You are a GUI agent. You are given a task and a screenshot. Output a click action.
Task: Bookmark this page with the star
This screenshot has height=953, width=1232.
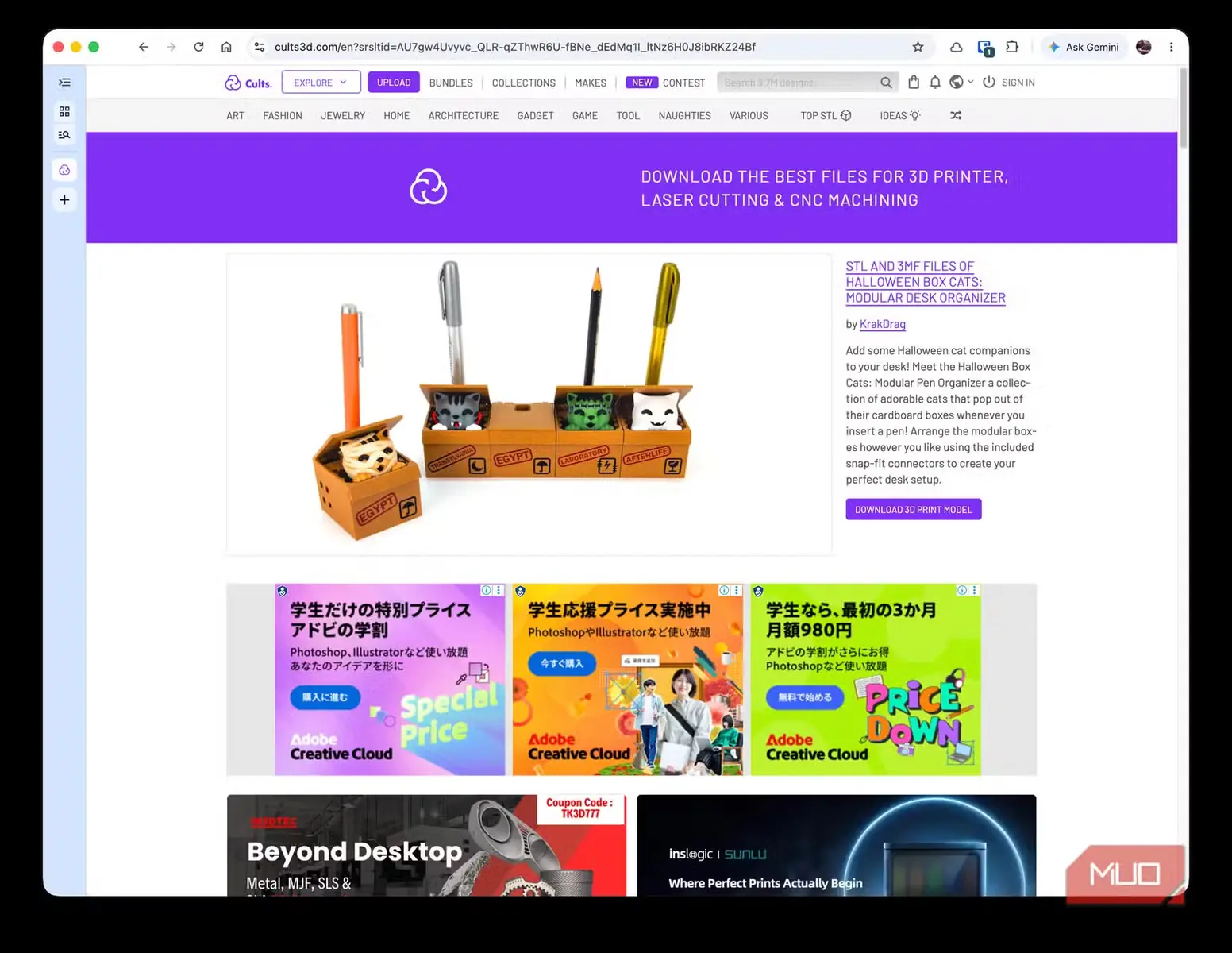pyautogui.click(x=918, y=47)
